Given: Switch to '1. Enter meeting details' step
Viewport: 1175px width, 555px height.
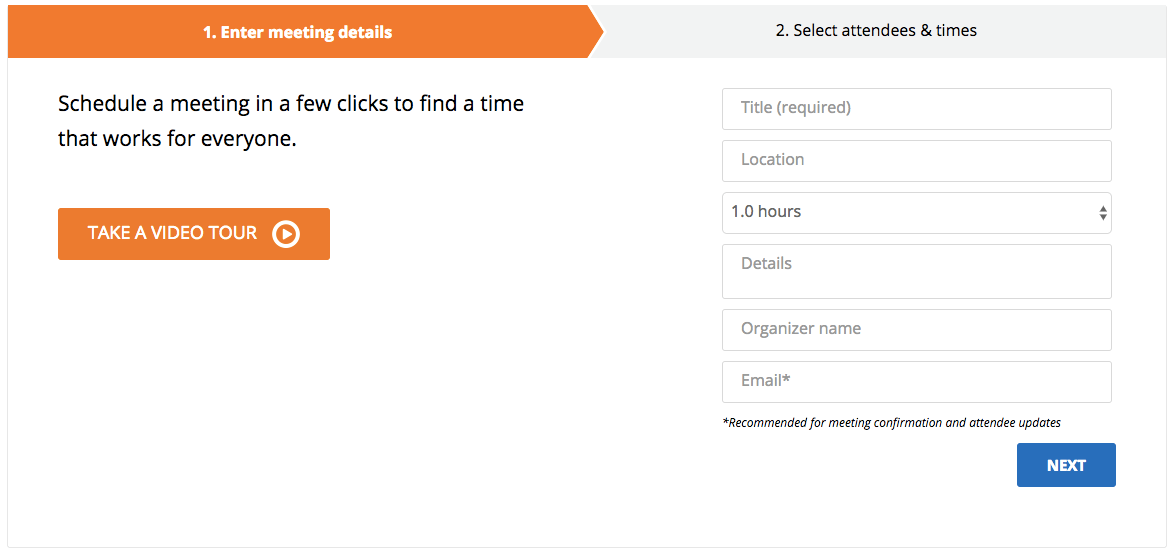Looking at the screenshot, I should (x=297, y=32).
